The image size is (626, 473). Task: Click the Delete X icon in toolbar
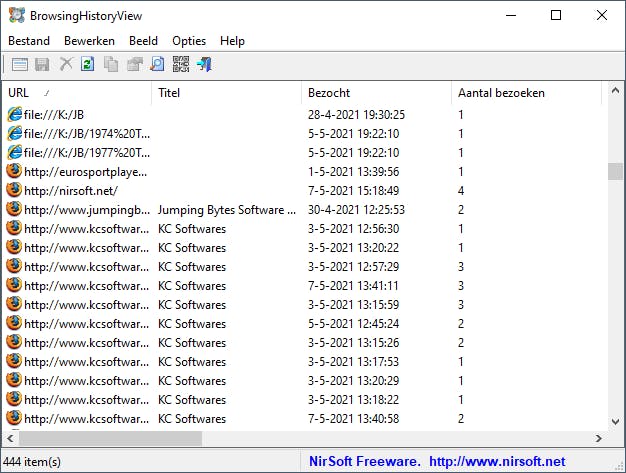(x=66, y=65)
